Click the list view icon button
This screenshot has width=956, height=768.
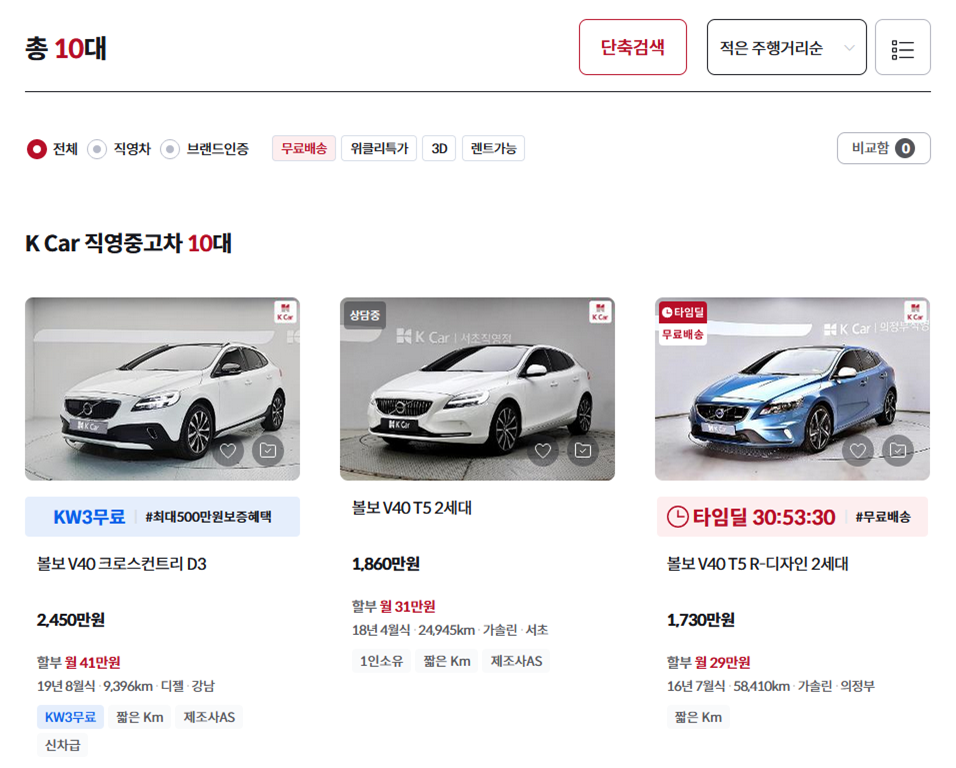(x=902, y=48)
